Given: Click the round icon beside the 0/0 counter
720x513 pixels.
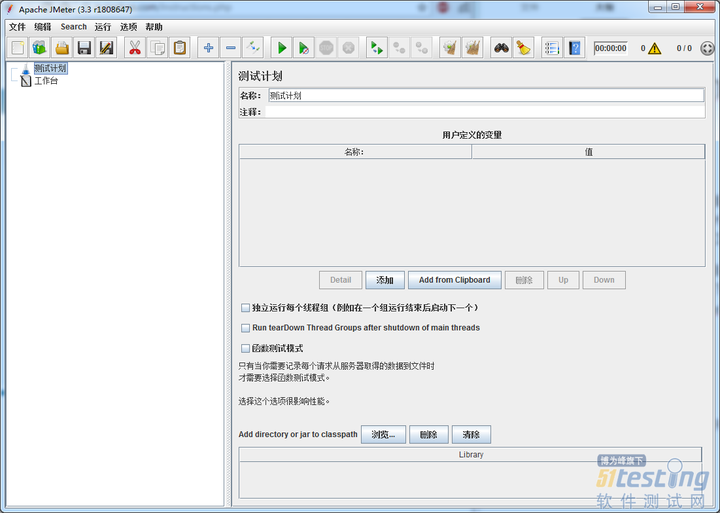Looking at the screenshot, I should point(708,48).
